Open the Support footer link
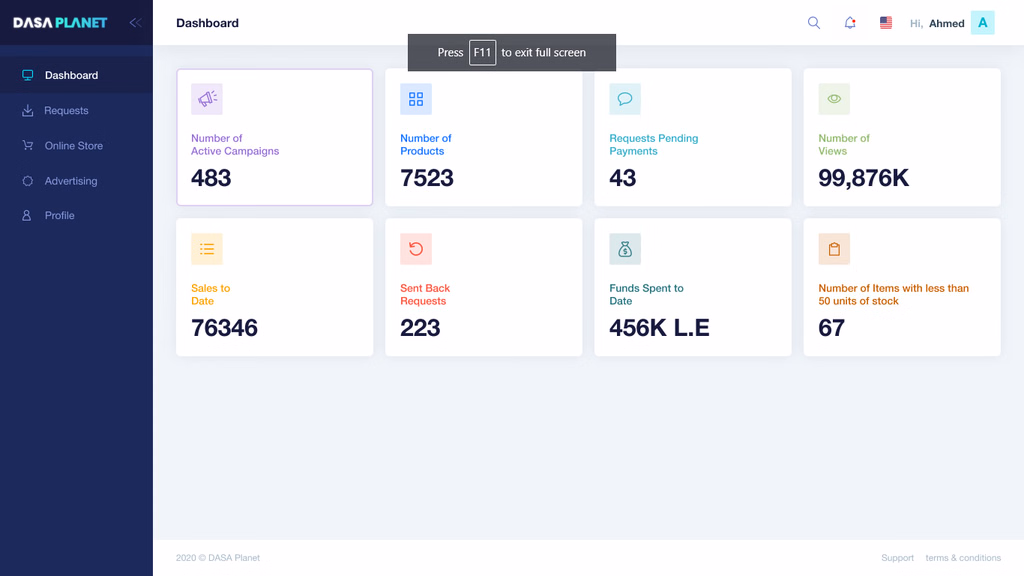The height and width of the screenshot is (576, 1024). 897,558
